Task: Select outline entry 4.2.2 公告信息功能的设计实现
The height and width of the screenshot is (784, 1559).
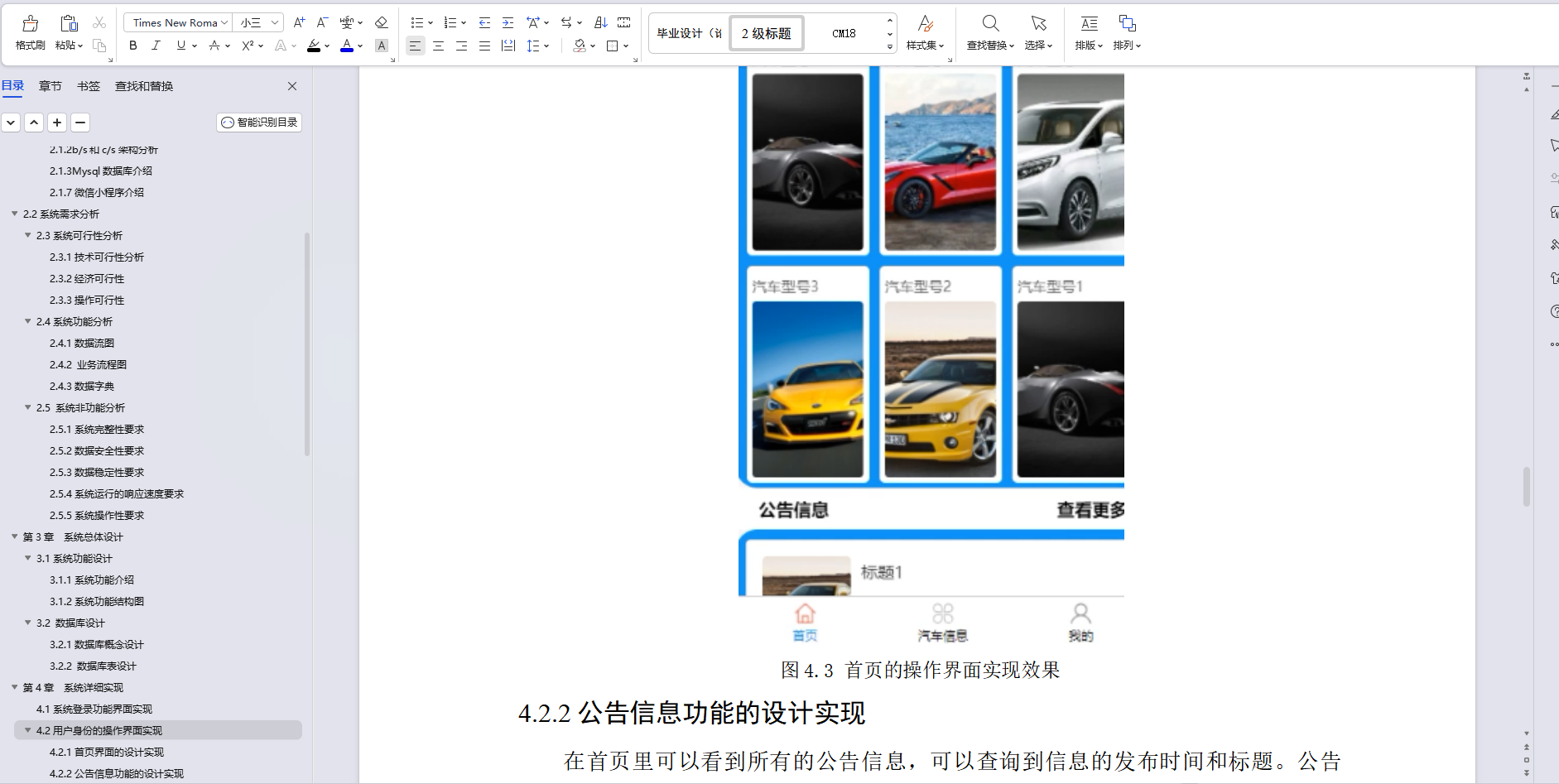Action: point(118,773)
